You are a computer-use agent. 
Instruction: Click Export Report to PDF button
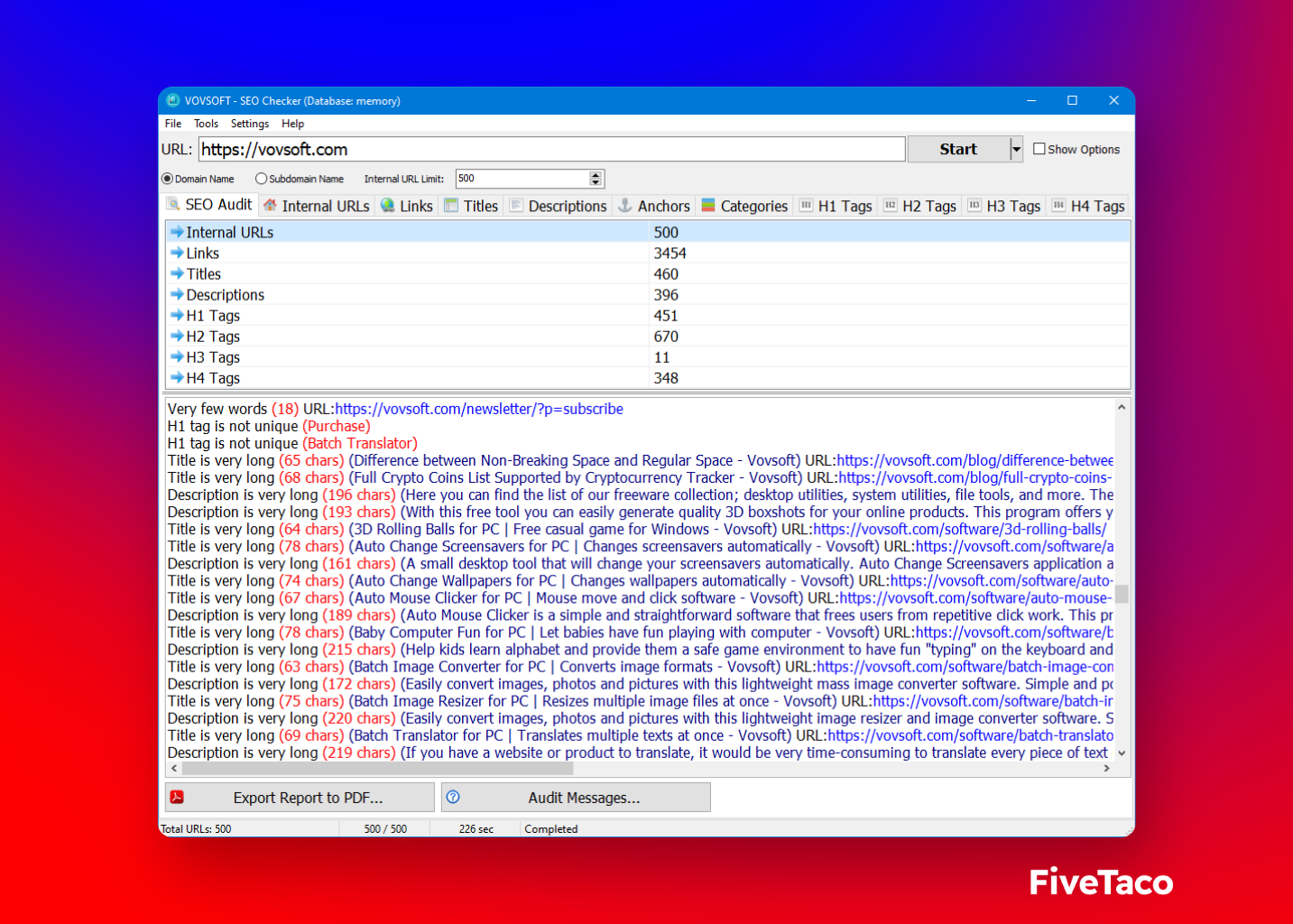pyautogui.click(x=300, y=798)
